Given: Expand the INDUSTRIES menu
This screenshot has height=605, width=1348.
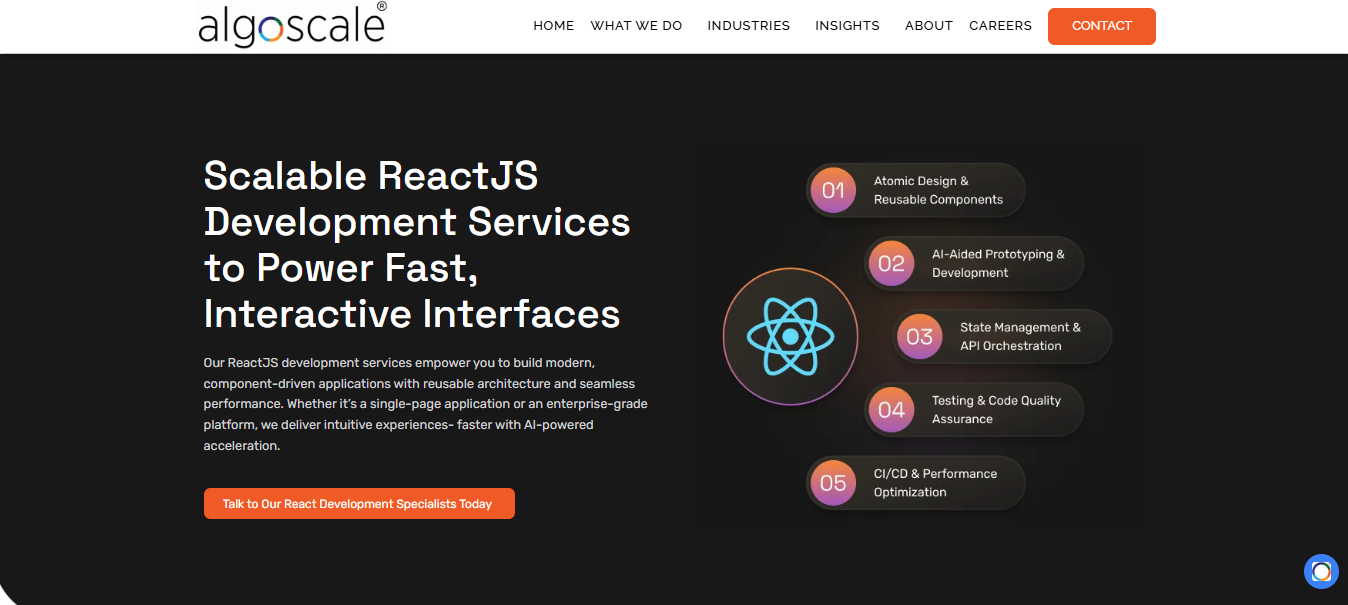Looking at the screenshot, I should click(748, 26).
